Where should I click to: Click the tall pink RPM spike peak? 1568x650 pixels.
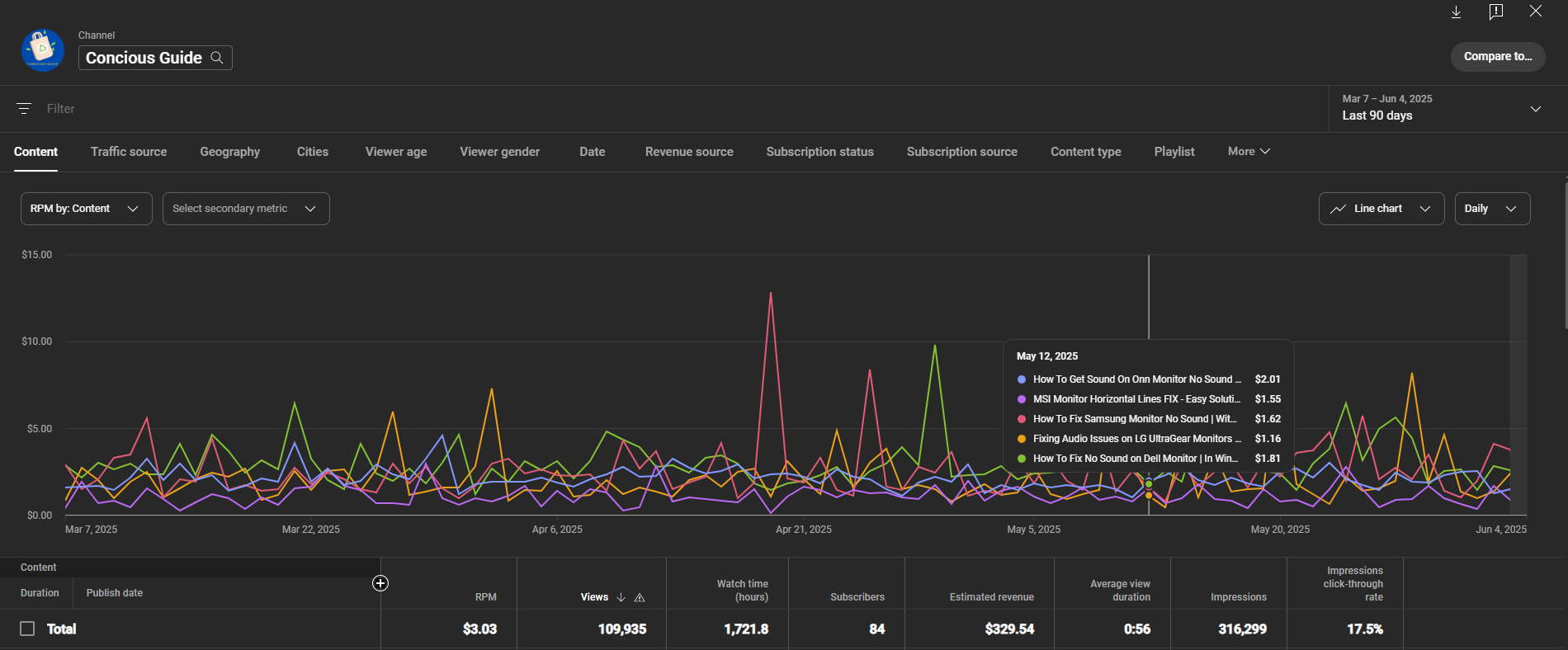(x=771, y=293)
